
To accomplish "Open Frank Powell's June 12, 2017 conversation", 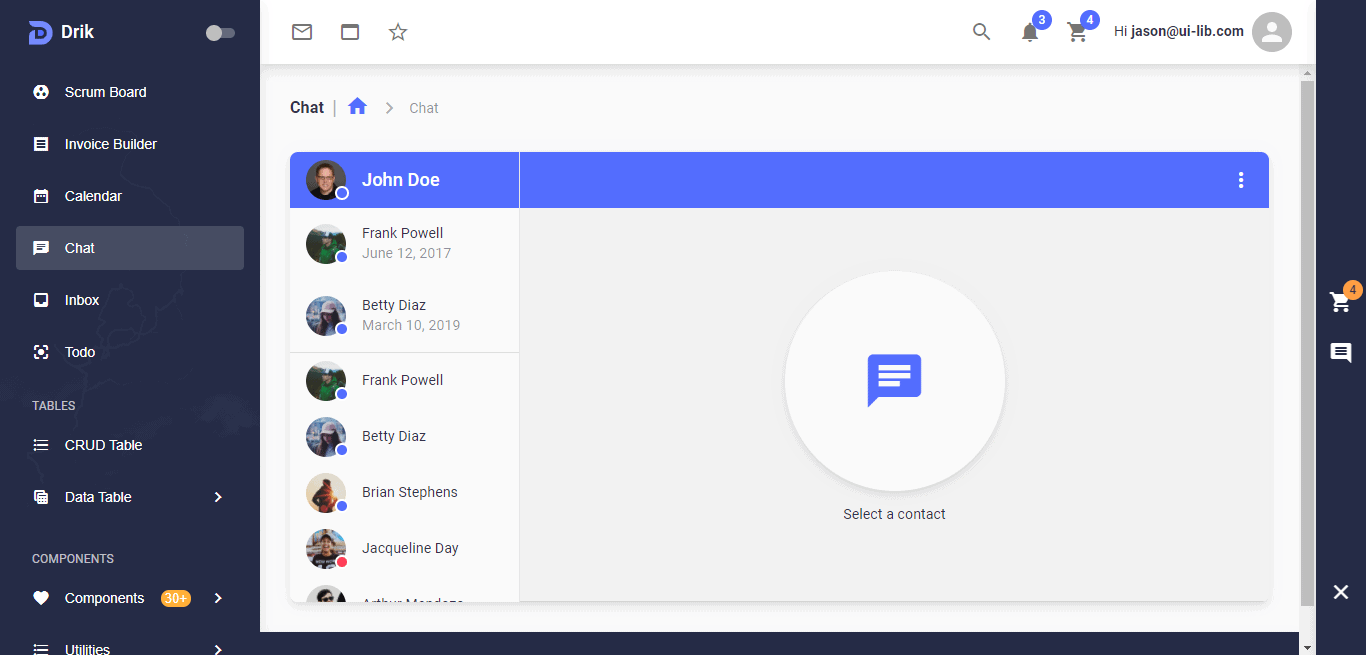I will click(x=404, y=243).
